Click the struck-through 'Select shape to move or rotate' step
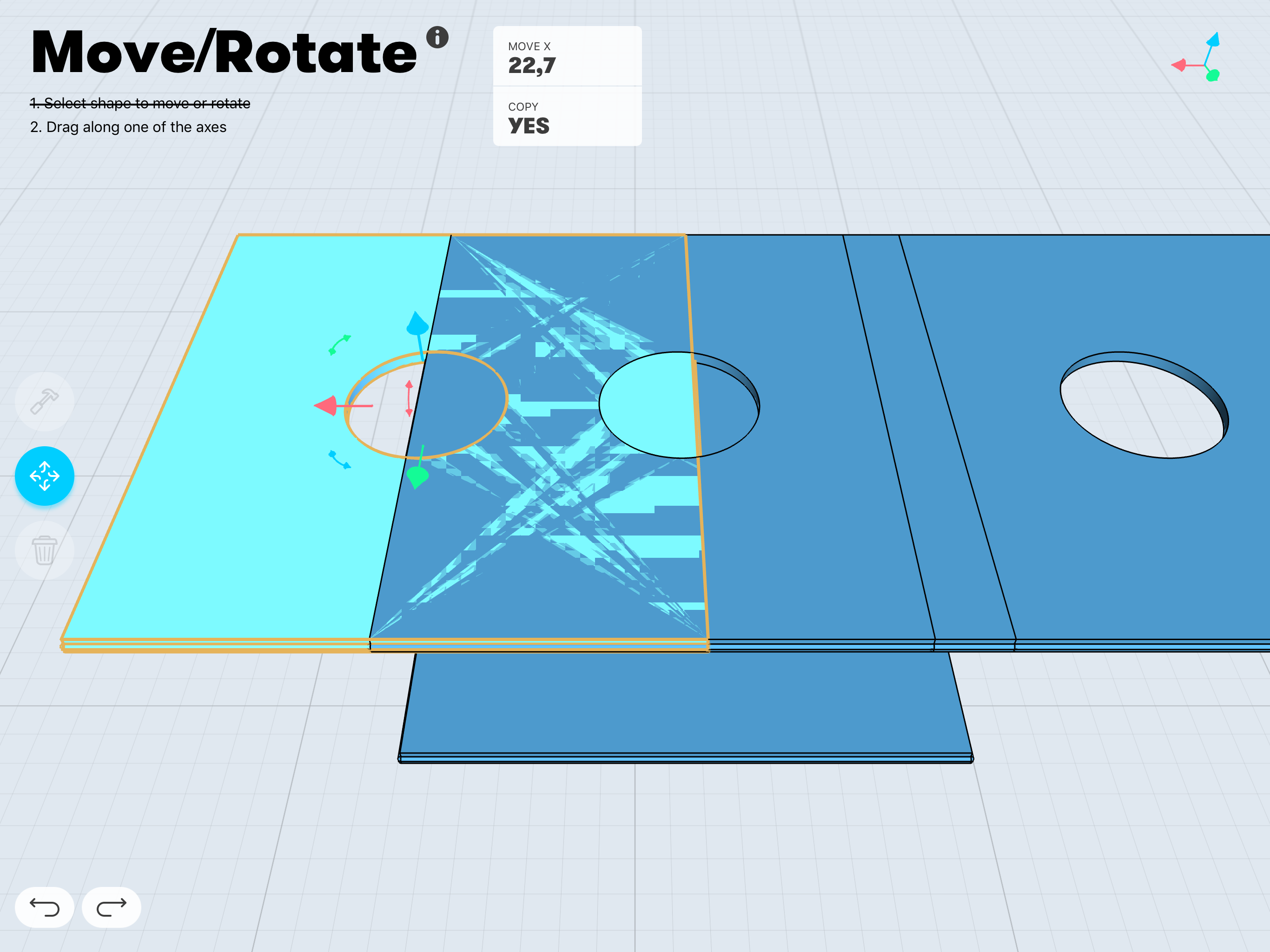Viewport: 1270px width, 952px height. point(140,103)
